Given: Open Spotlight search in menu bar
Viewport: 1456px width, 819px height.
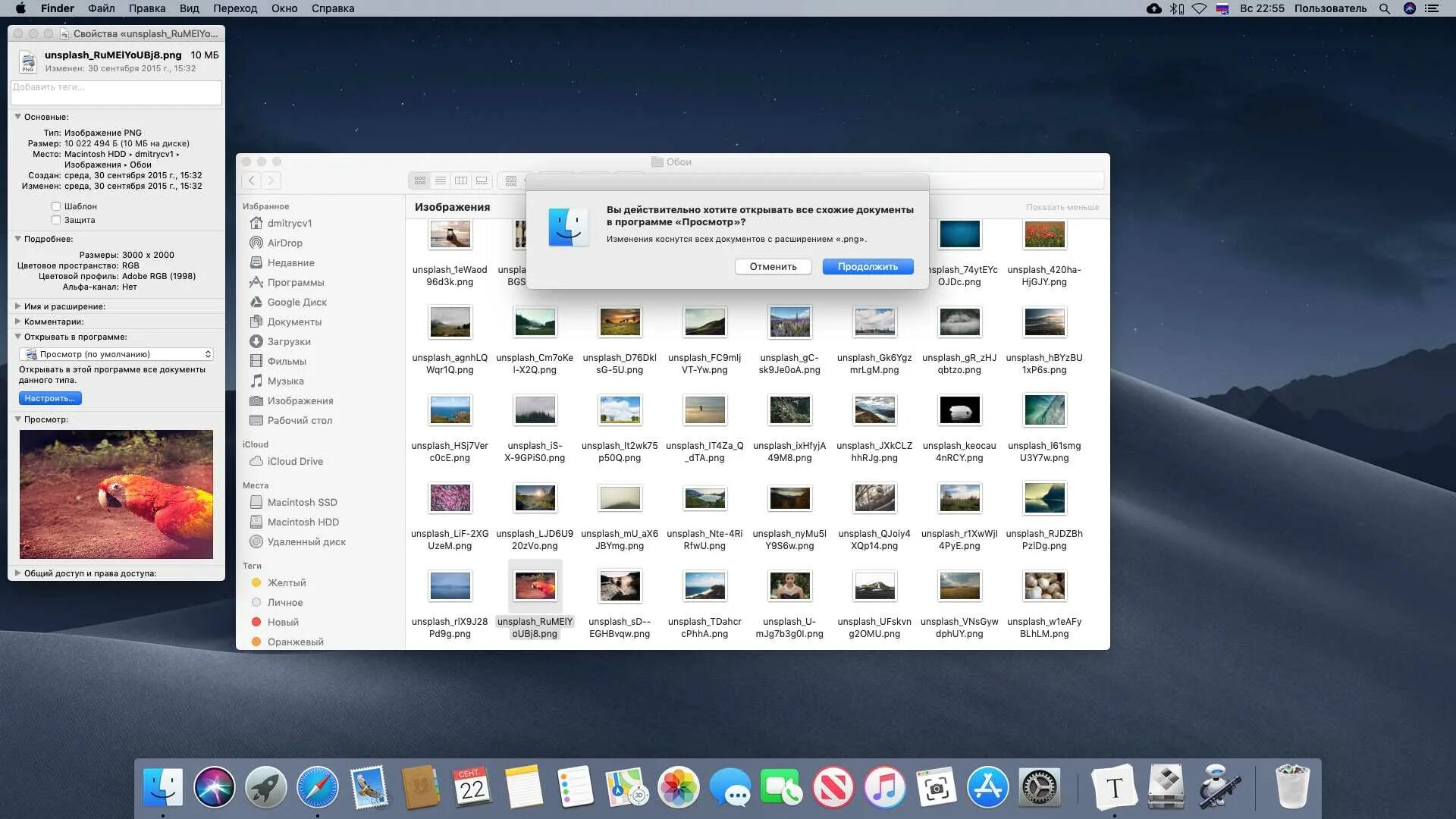Looking at the screenshot, I should tap(1385, 9).
